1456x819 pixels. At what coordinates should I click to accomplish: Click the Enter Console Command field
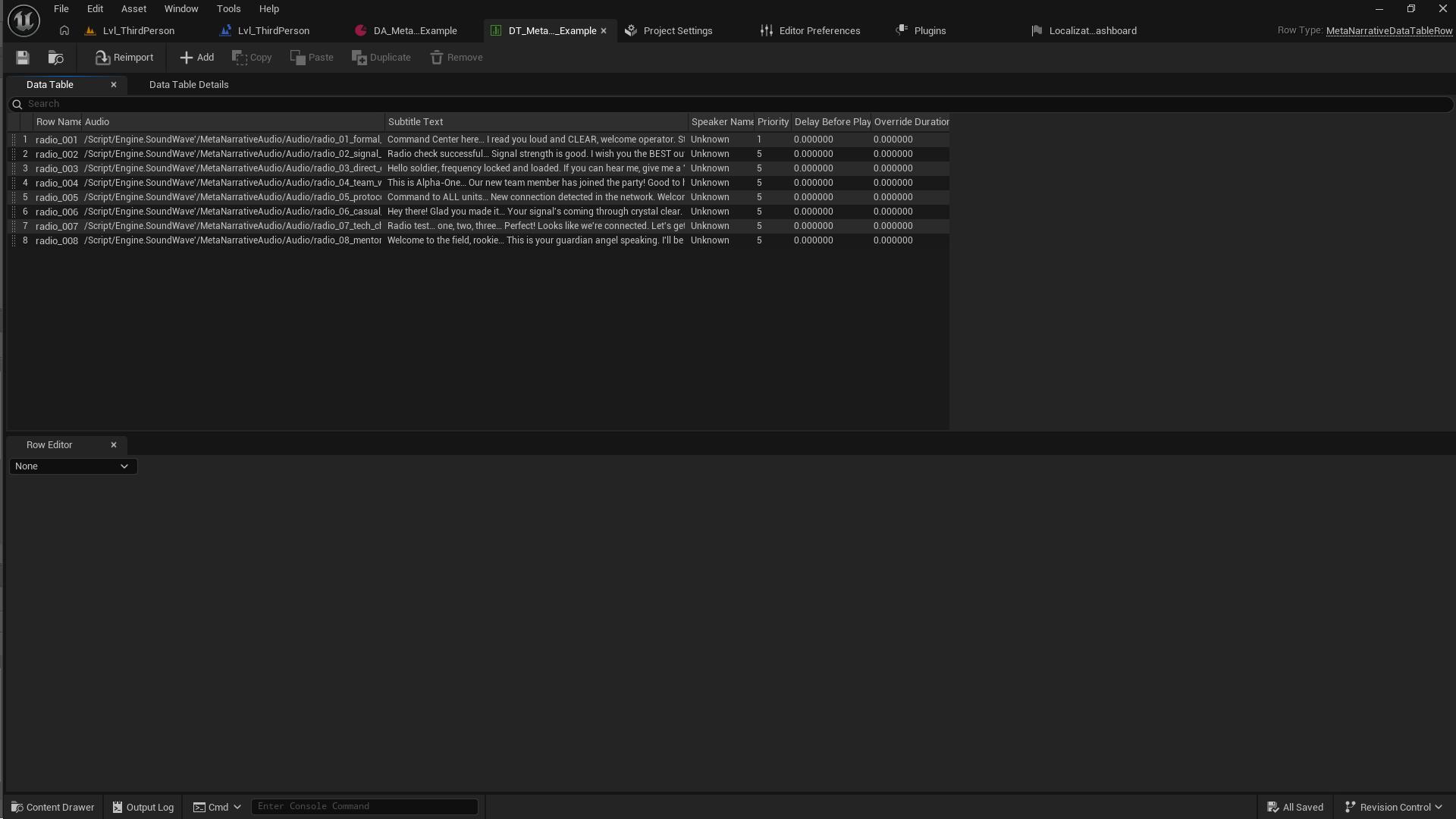(364, 806)
